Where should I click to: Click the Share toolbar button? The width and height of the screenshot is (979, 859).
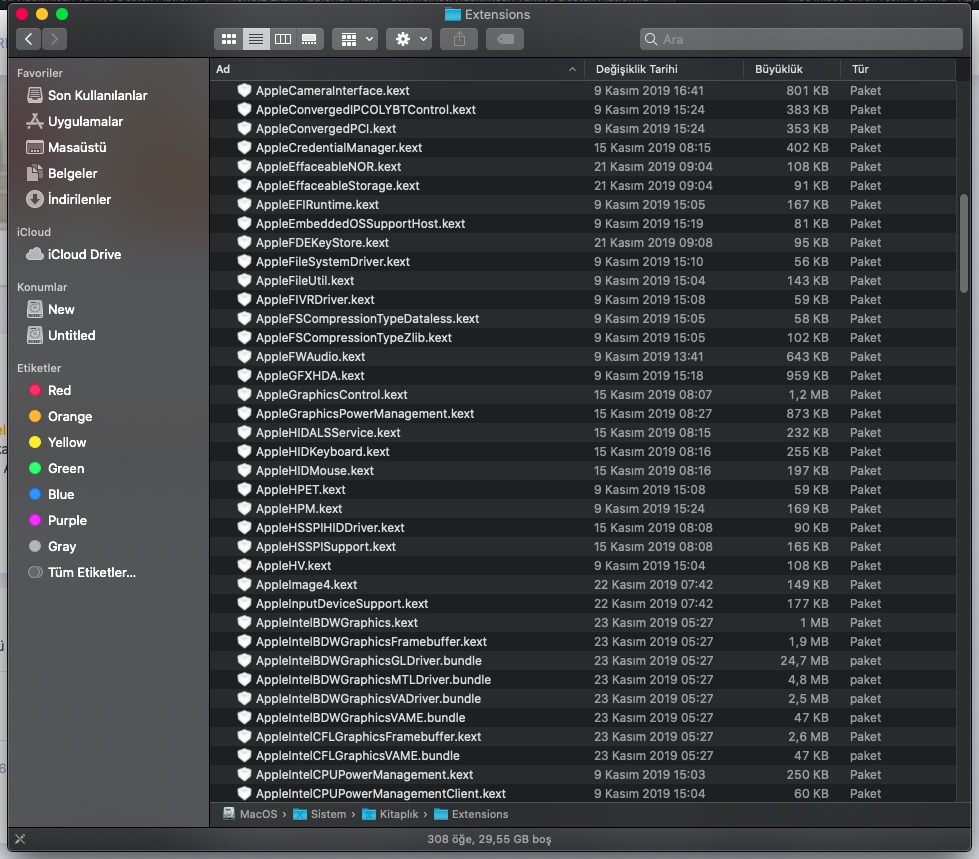point(460,39)
